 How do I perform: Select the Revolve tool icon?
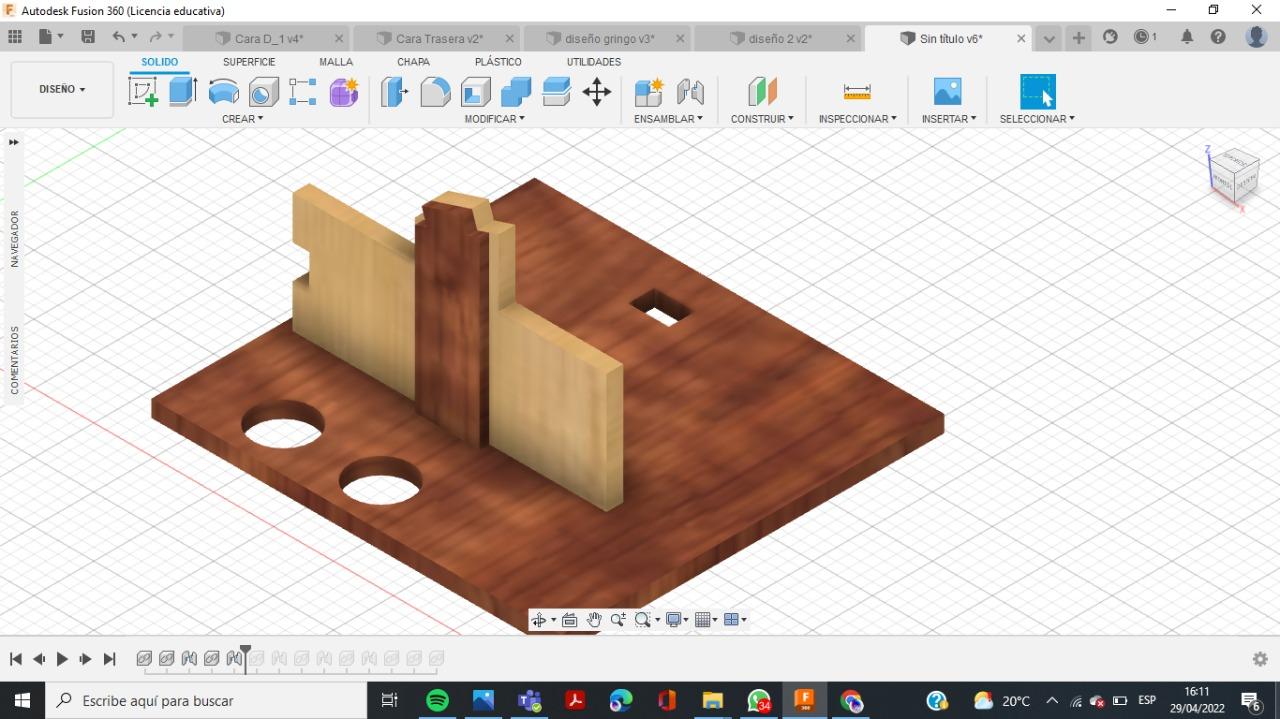click(x=224, y=93)
